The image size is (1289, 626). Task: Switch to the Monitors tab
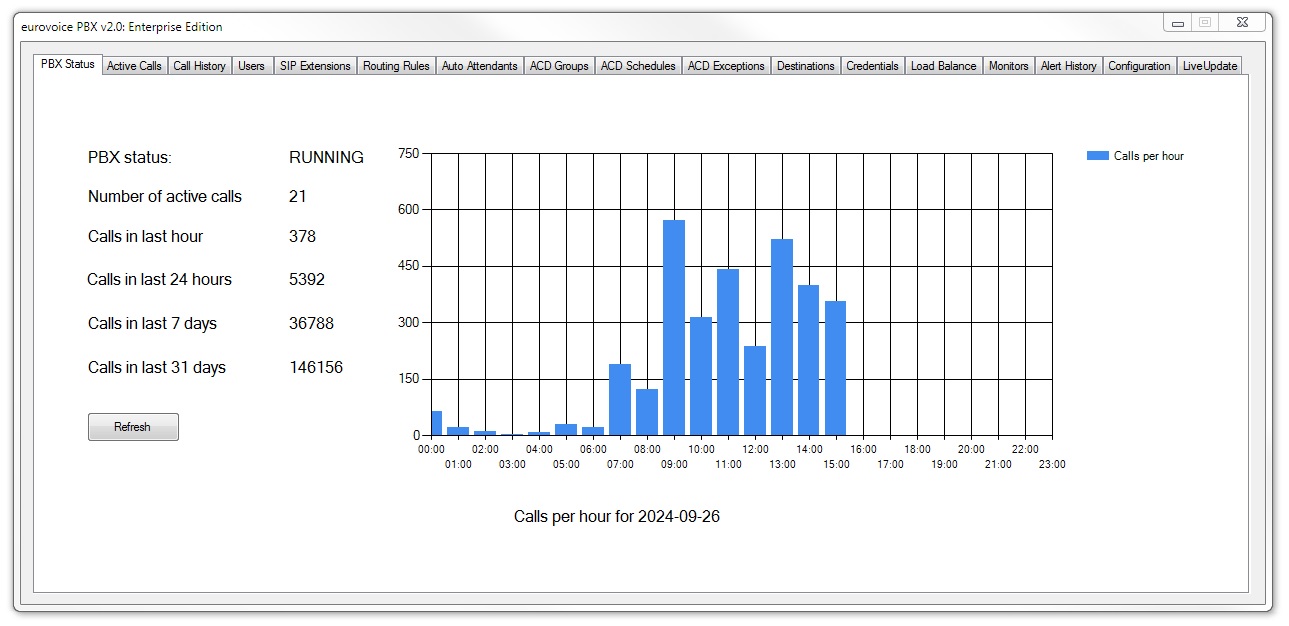[1008, 66]
